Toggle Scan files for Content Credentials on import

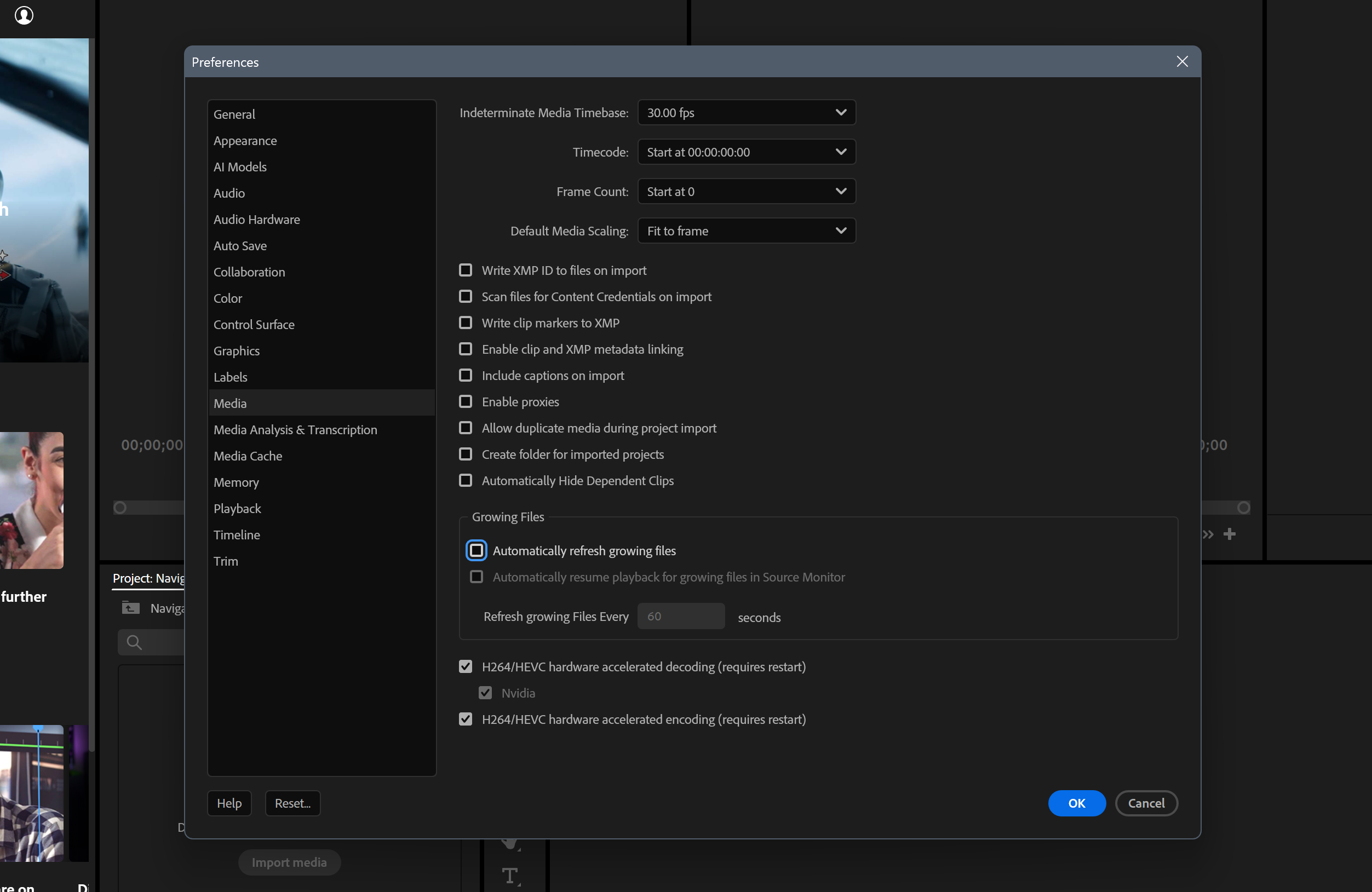point(465,297)
